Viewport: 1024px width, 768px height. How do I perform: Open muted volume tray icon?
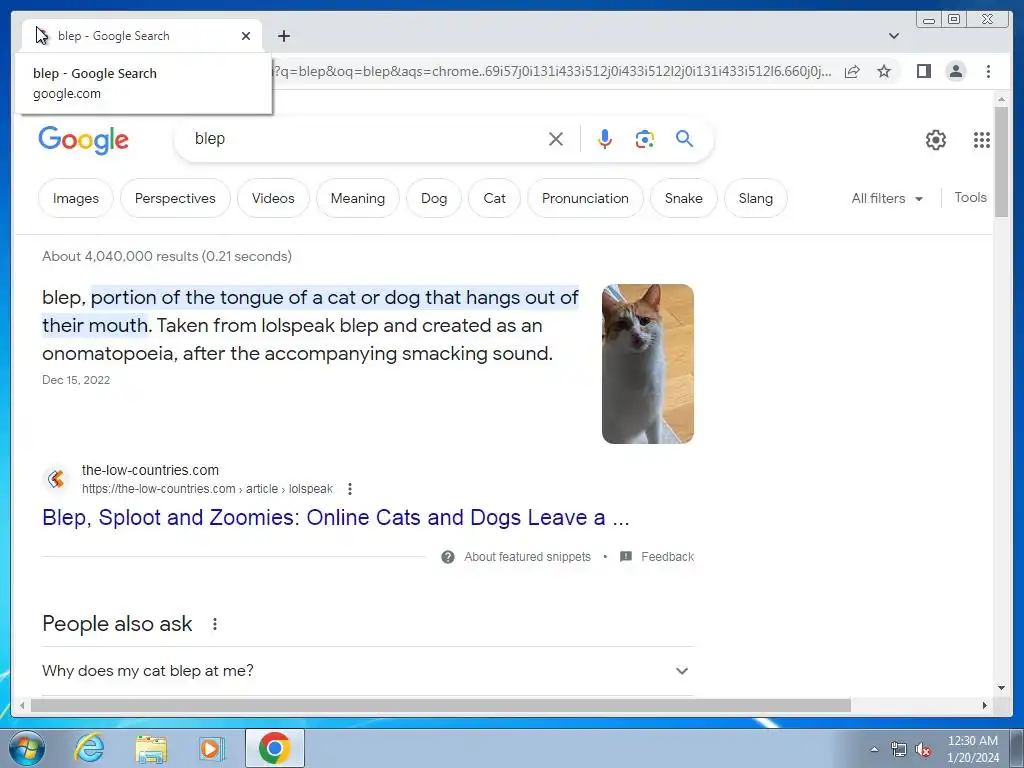(x=923, y=749)
